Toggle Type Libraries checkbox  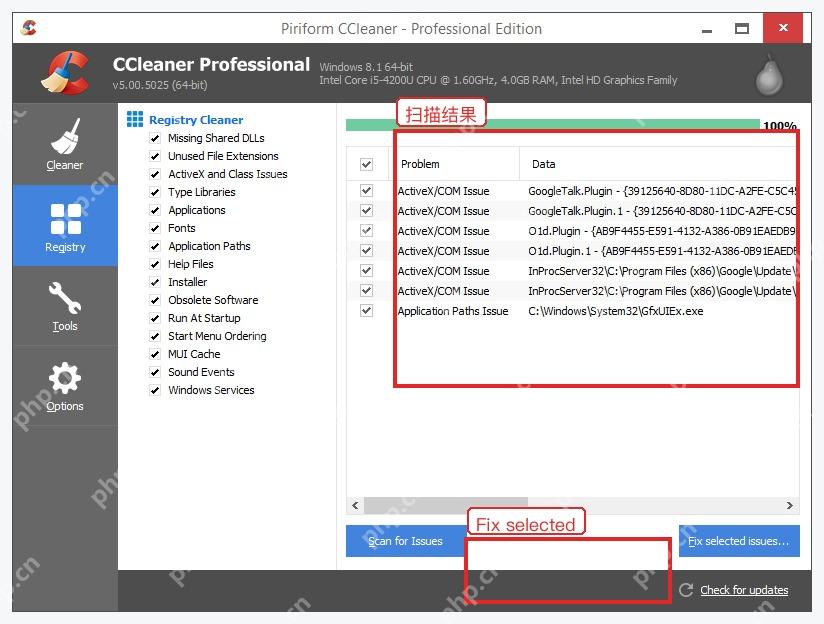click(x=155, y=192)
